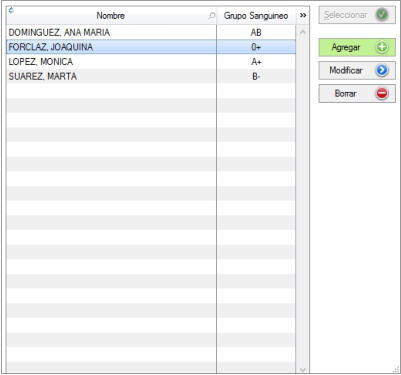Click the scrollbar down arrow
The width and height of the screenshot is (401, 375).
pos(303,369)
